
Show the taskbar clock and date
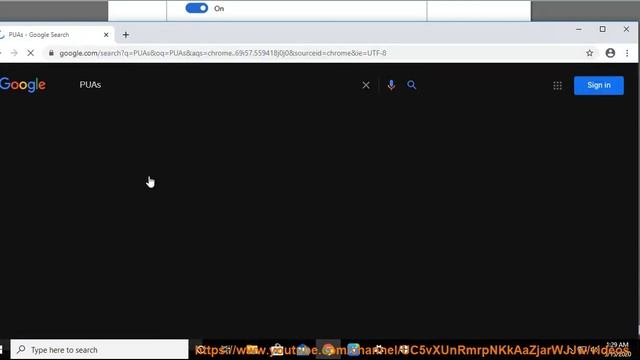coord(618,349)
